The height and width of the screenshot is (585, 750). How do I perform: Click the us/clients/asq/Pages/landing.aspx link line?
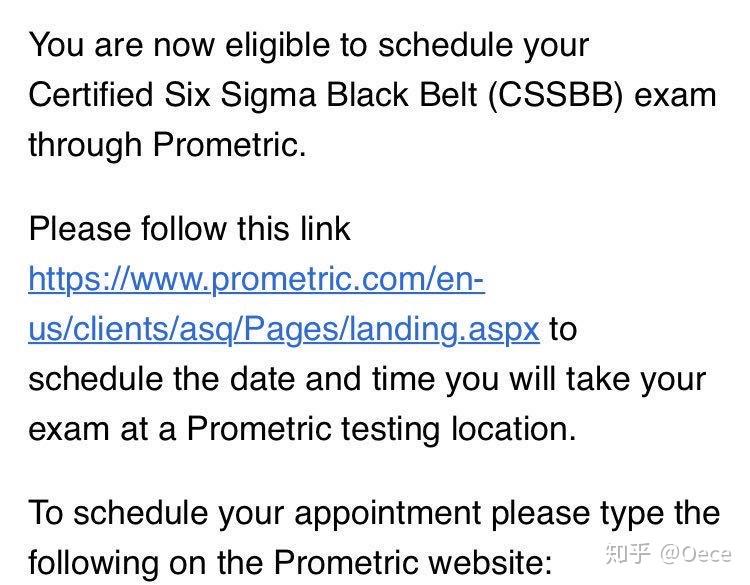point(283,329)
